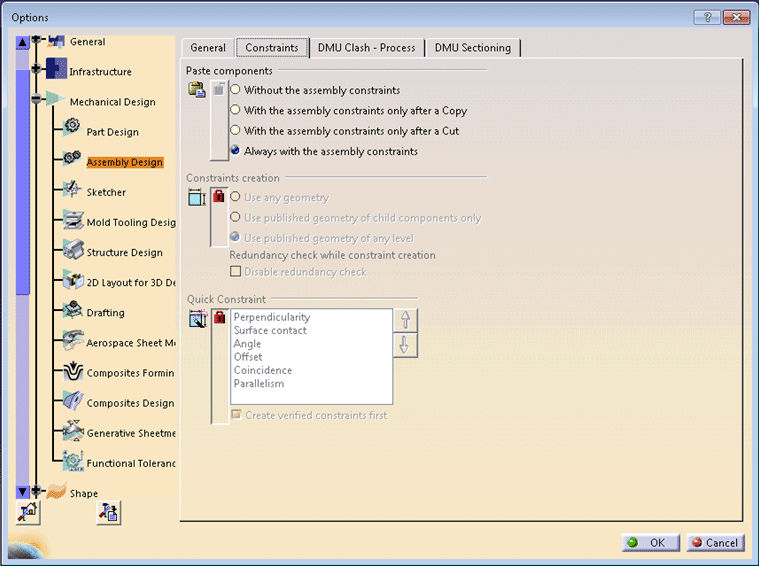
Task: Click tree scrollbar down arrow
Action: (22, 492)
